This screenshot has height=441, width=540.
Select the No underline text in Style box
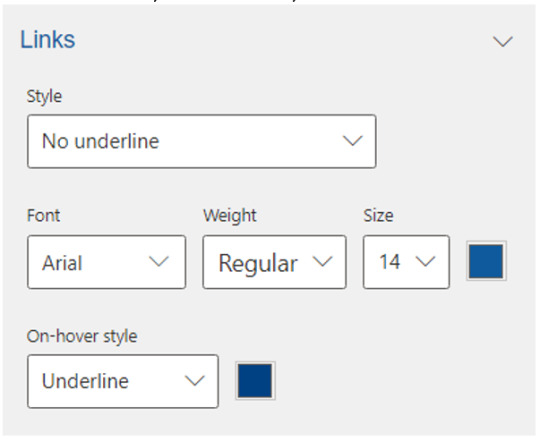[x=100, y=141]
